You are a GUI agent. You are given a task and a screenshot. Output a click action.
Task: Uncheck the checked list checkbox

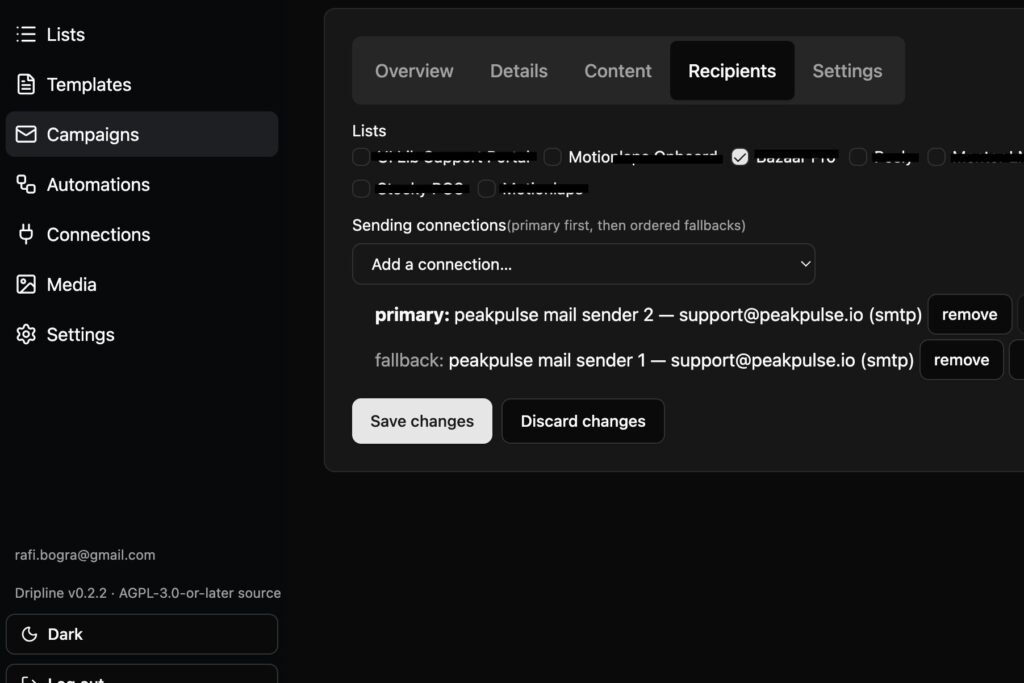point(740,157)
